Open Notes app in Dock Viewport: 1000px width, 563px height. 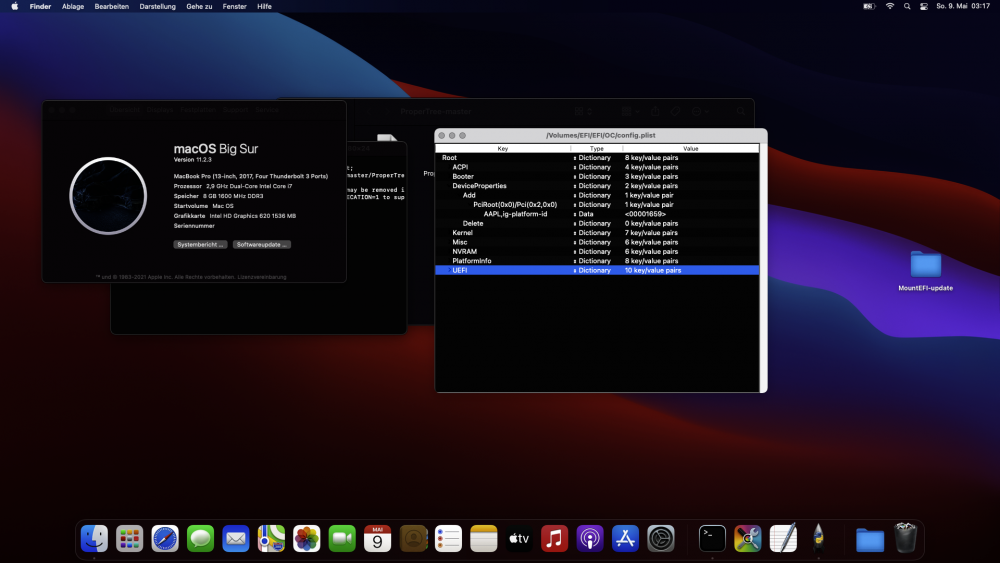coord(483,539)
